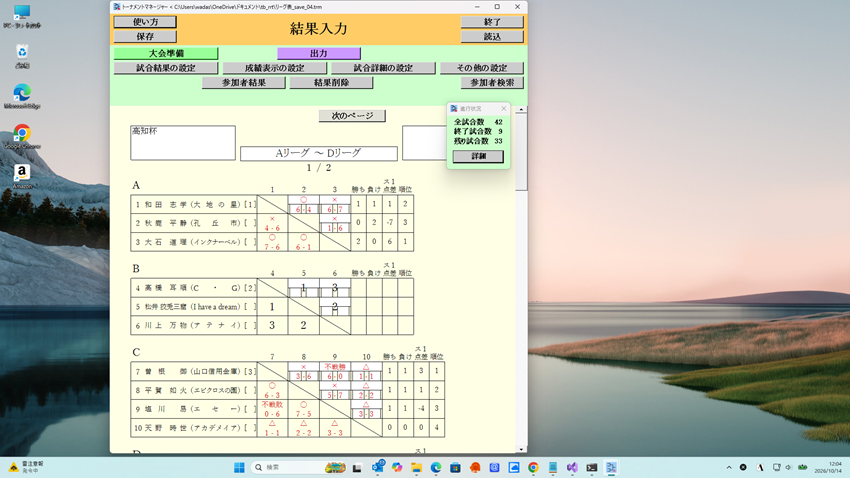Click League A result 7-6 cell
The image size is (850, 478).
272,242
